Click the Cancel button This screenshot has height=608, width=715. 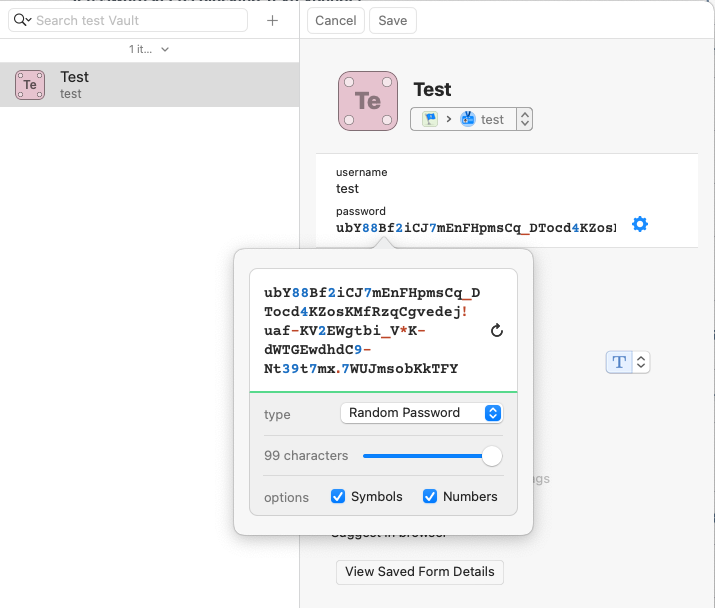[335, 21]
